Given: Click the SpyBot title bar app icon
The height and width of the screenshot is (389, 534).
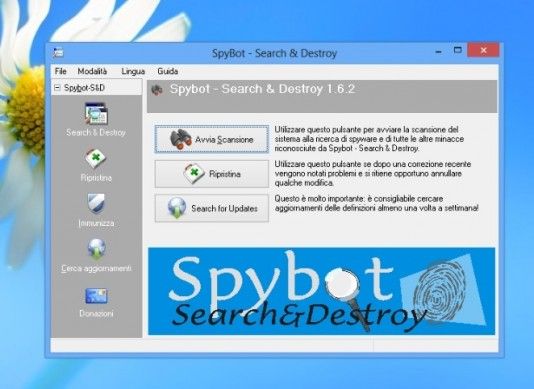Looking at the screenshot, I should (x=58, y=52).
